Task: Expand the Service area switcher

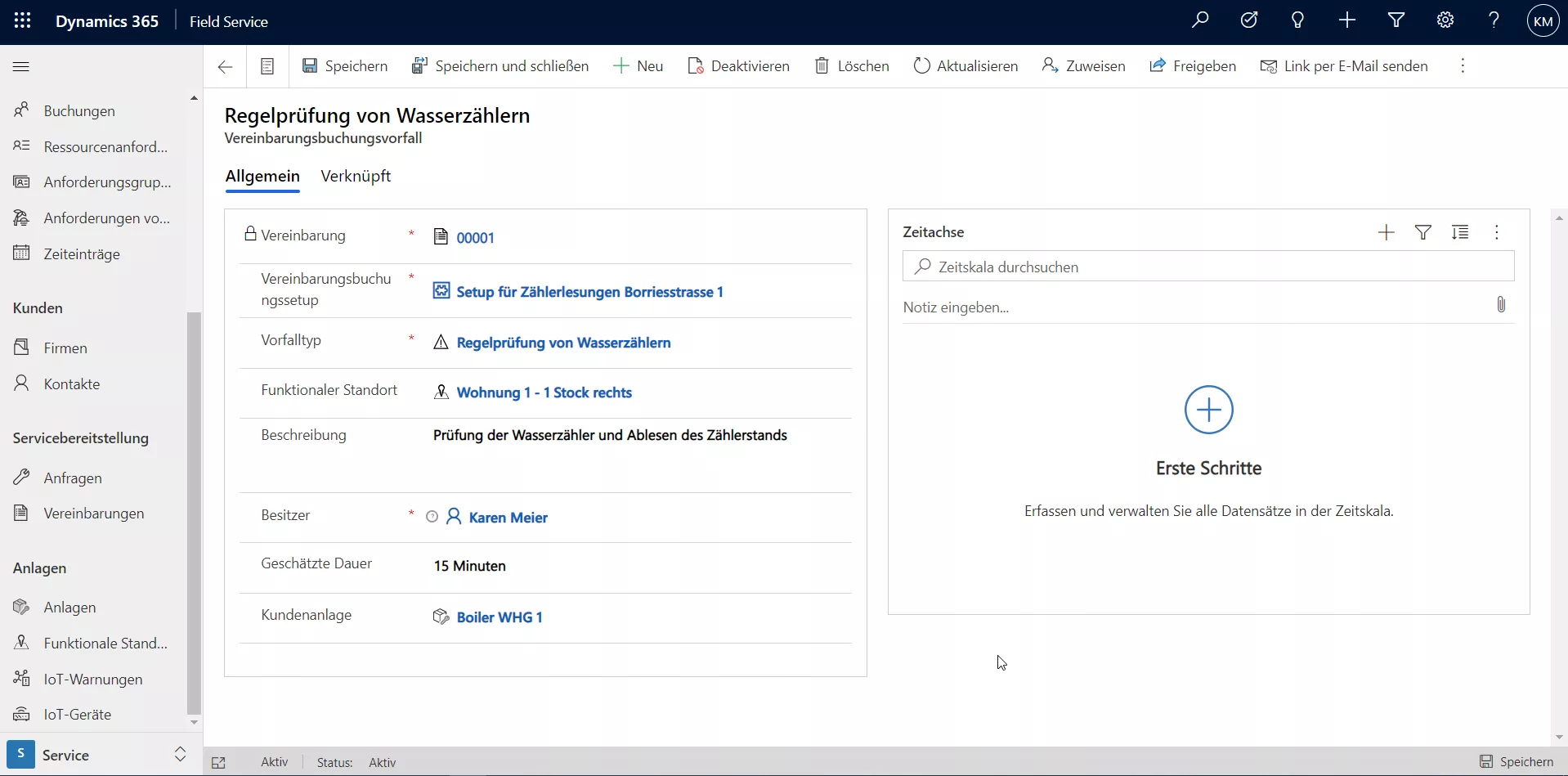Action: tap(180, 755)
